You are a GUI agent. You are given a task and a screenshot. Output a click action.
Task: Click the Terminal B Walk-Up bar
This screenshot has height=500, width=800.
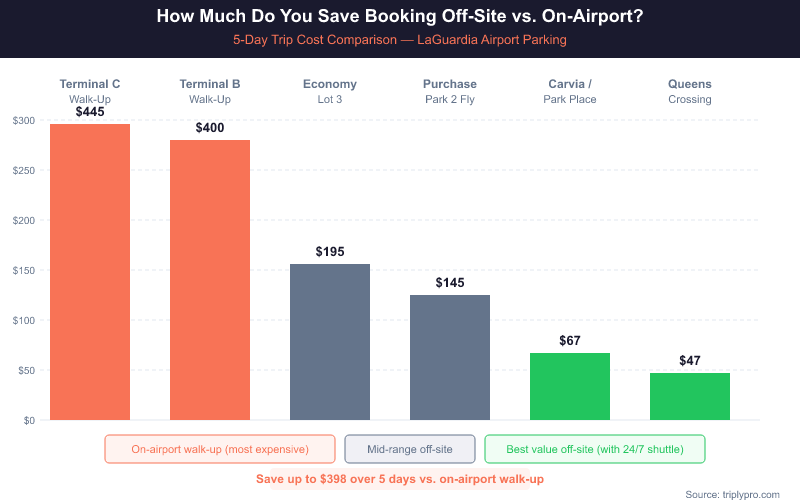[x=210, y=279]
